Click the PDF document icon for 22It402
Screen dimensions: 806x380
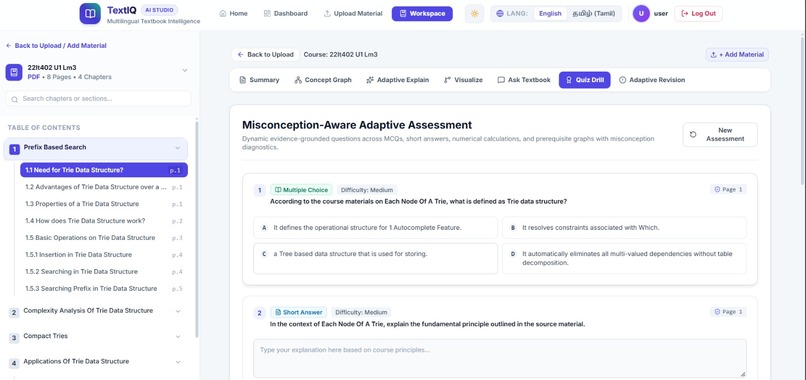point(14,73)
